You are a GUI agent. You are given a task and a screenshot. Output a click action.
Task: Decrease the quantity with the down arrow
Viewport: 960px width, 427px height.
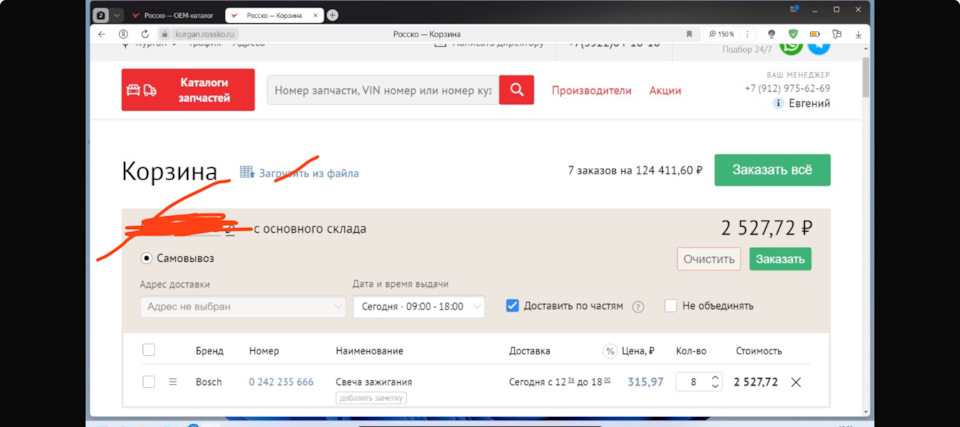tap(715, 387)
